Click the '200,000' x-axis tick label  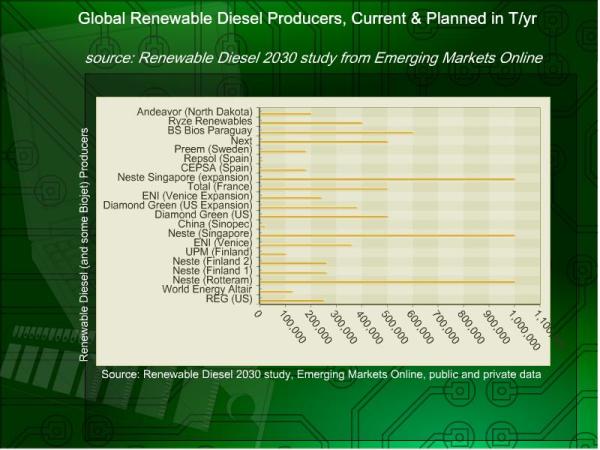[x=318, y=327]
